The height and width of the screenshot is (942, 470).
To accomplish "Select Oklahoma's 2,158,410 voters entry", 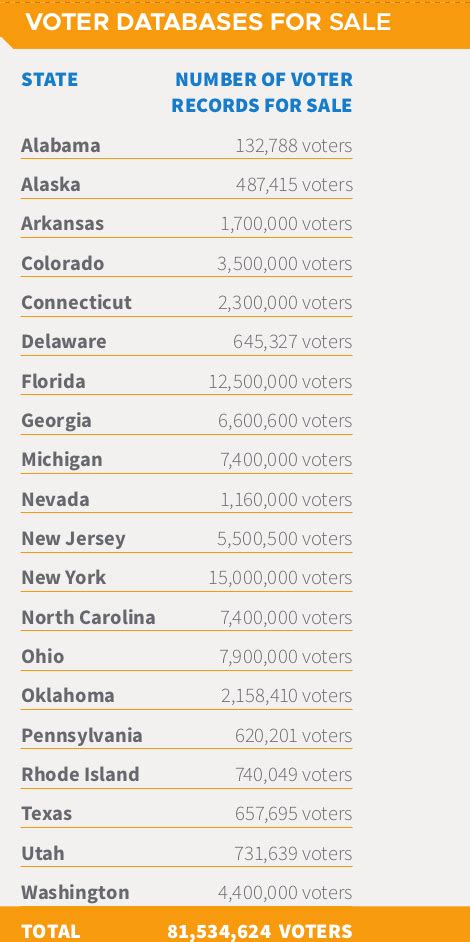I will click(x=286, y=695).
